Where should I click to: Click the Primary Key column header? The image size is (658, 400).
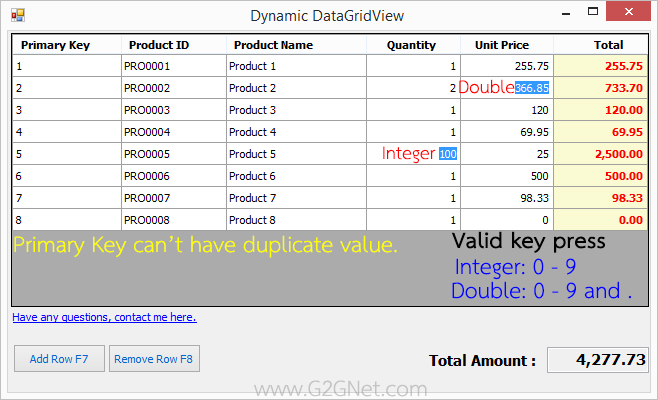pos(67,45)
